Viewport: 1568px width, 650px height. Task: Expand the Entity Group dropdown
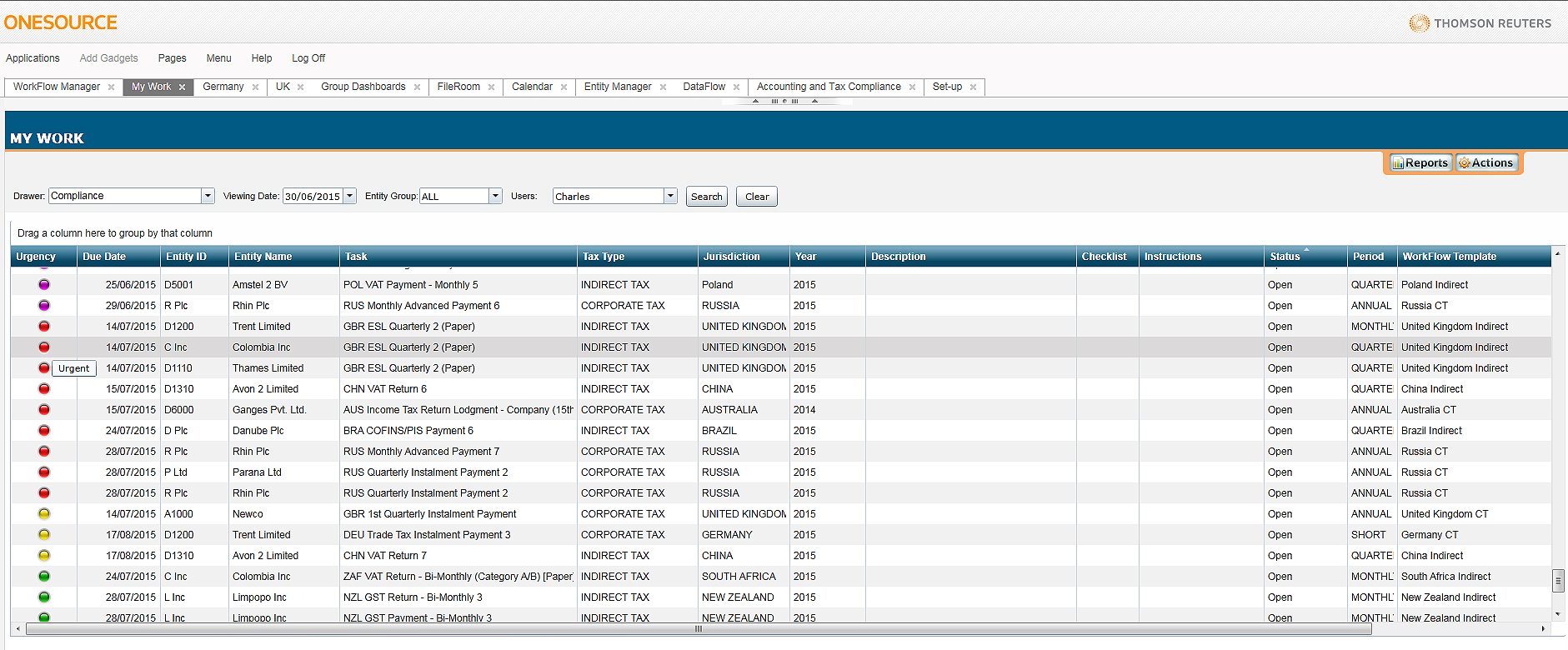tap(495, 196)
